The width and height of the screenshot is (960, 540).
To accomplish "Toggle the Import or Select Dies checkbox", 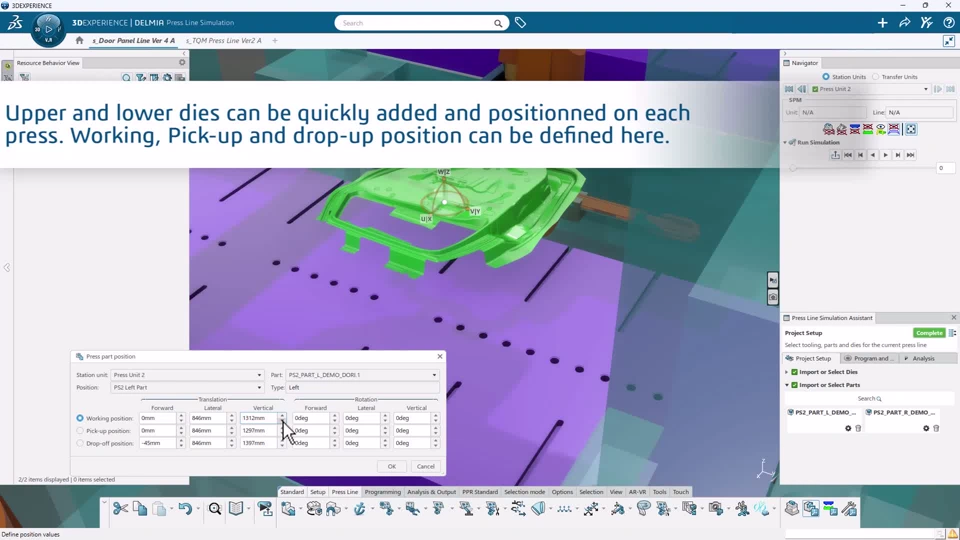I will point(795,372).
